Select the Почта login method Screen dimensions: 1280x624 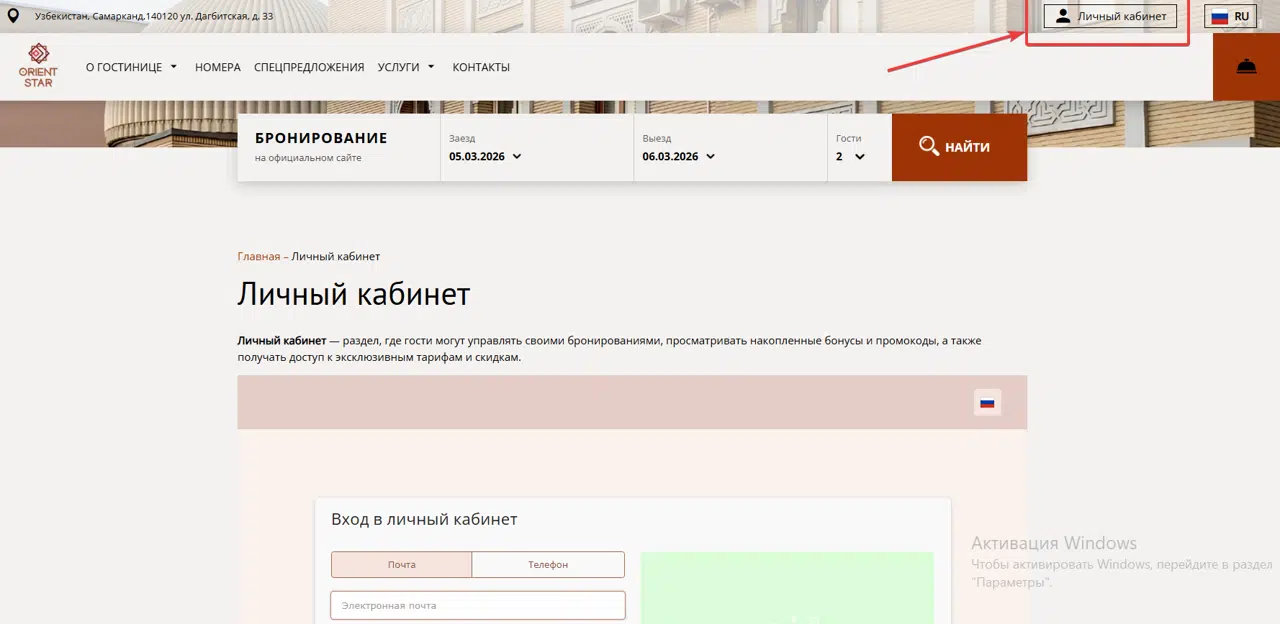pyautogui.click(x=401, y=565)
